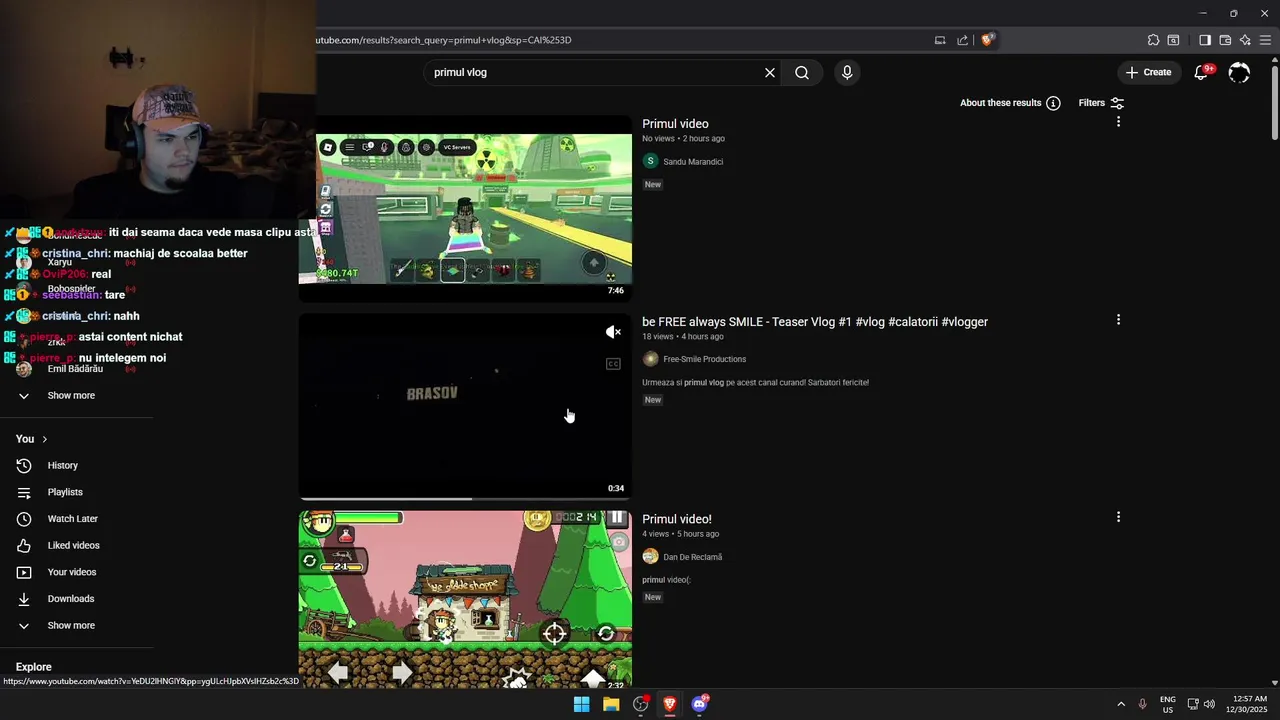Open OBS Studio from the taskbar
This screenshot has width=1280, height=720.
click(x=641, y=704)
